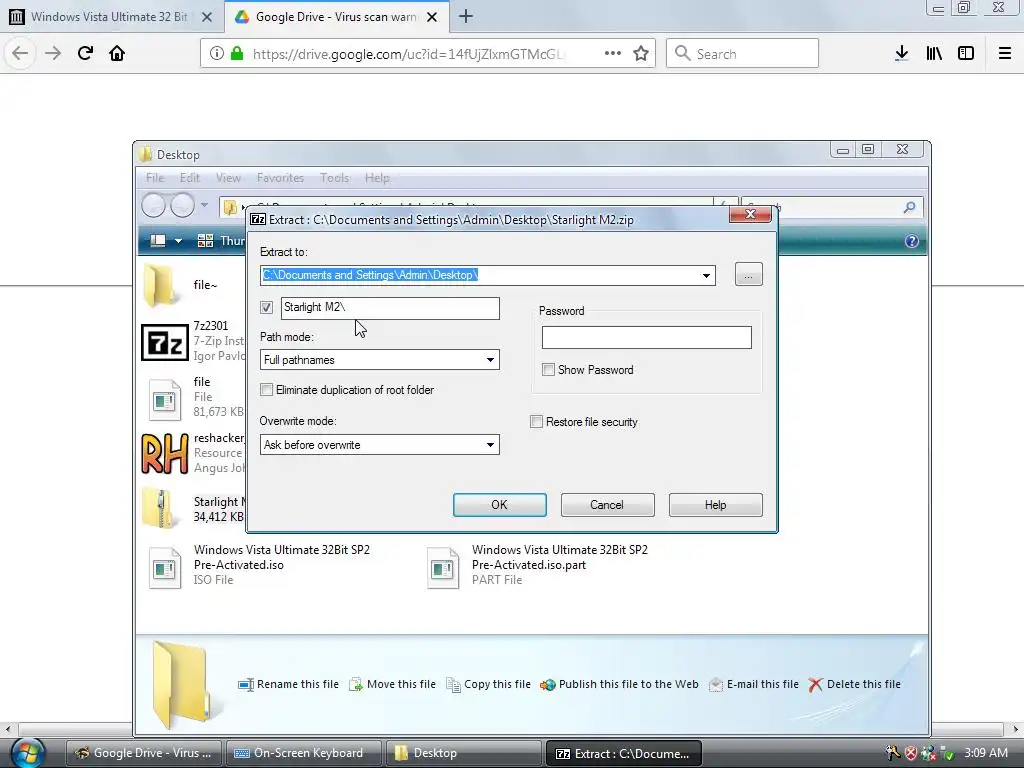Open Firefox library icon
Viewport: 1024px width, 768px height.
pyautogui.click(x=934, y=53)
